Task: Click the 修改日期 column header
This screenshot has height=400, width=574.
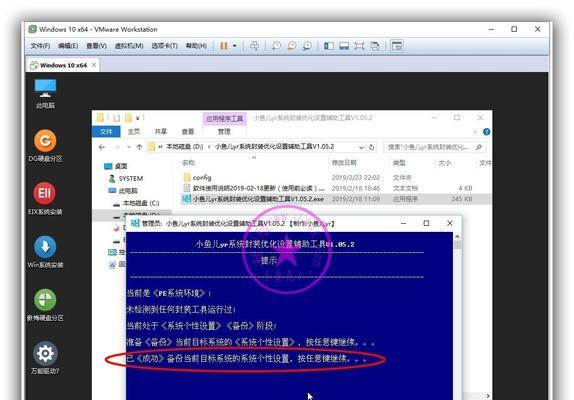Action: click(x=344, y=163)
